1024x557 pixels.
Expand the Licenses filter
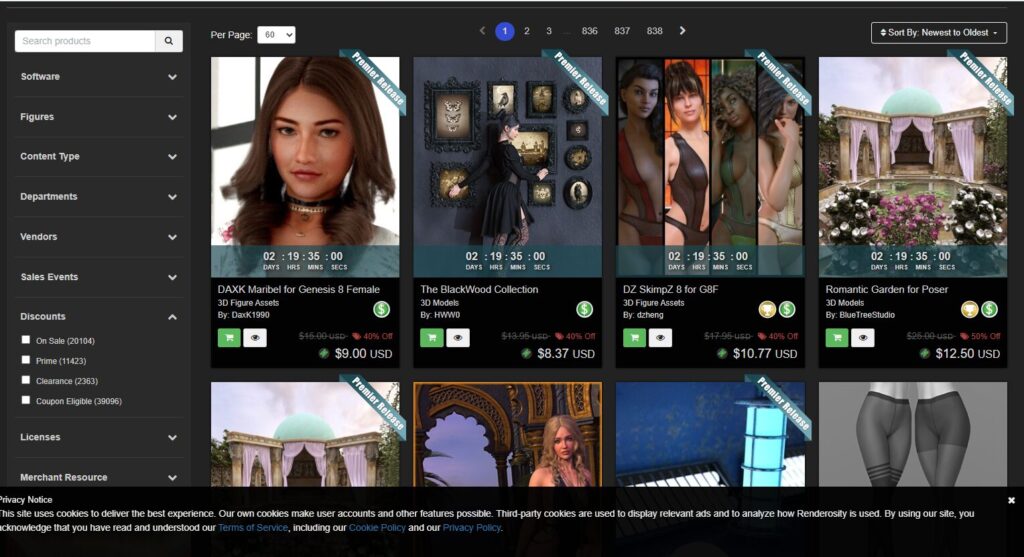99,438
